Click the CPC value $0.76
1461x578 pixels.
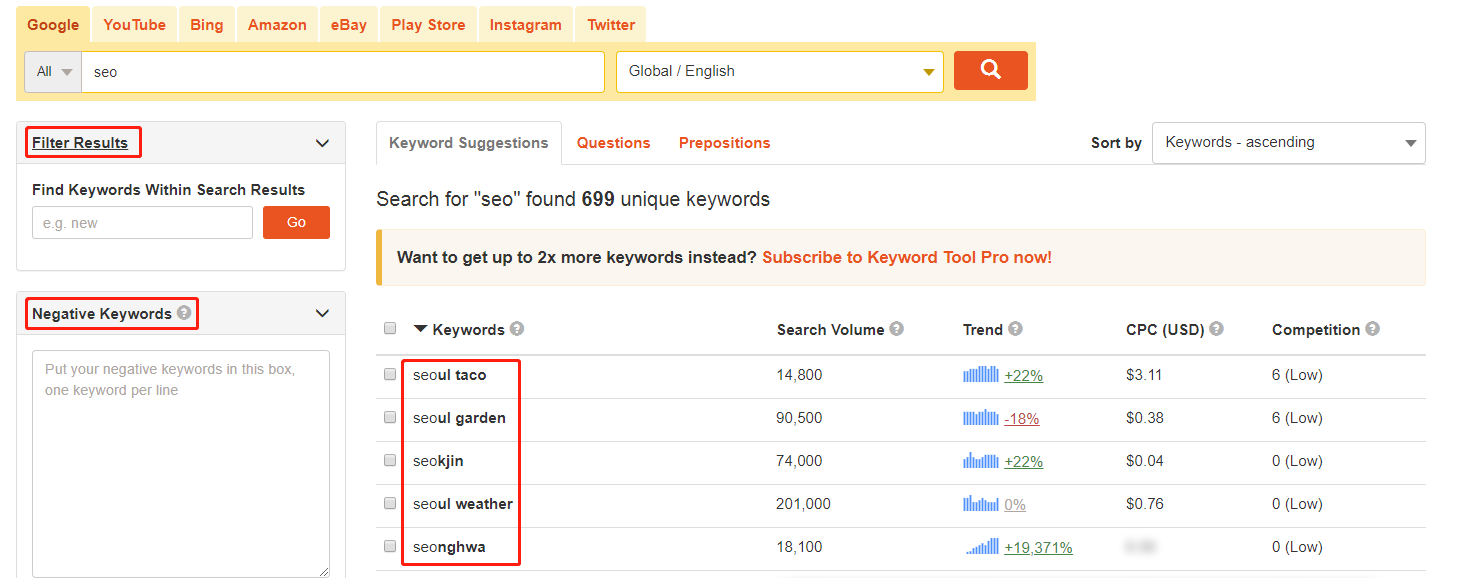pos(1145,504)
